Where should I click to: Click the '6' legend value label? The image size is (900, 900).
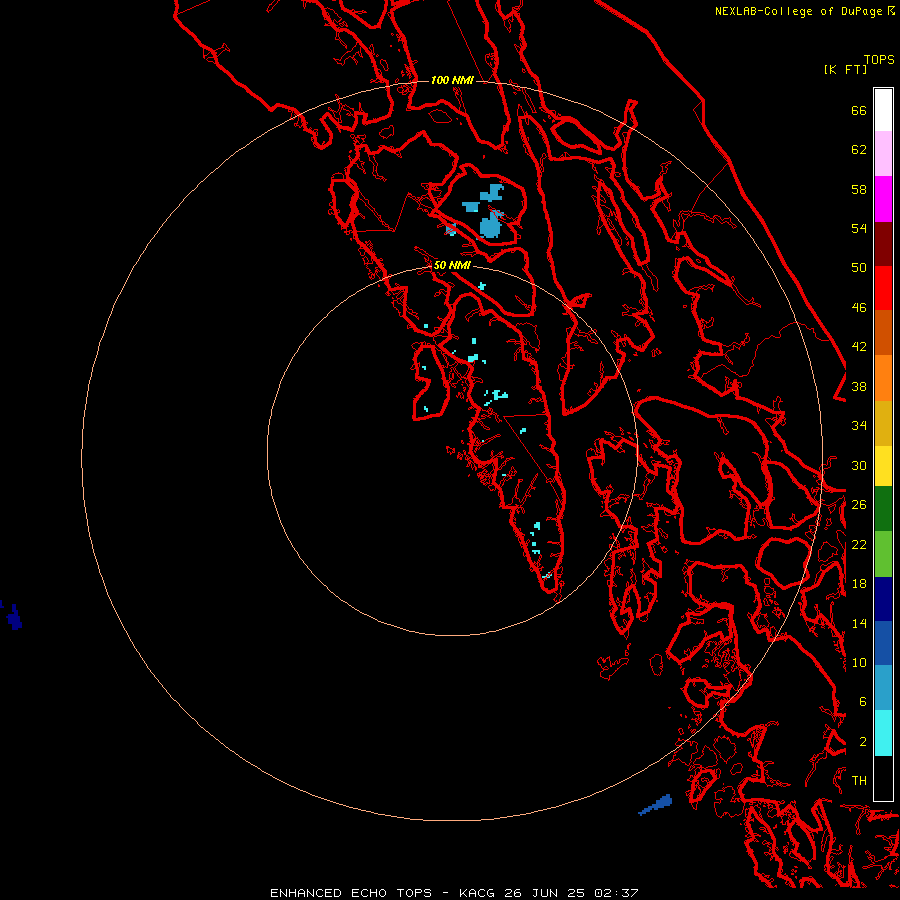(x=862, y=702)
